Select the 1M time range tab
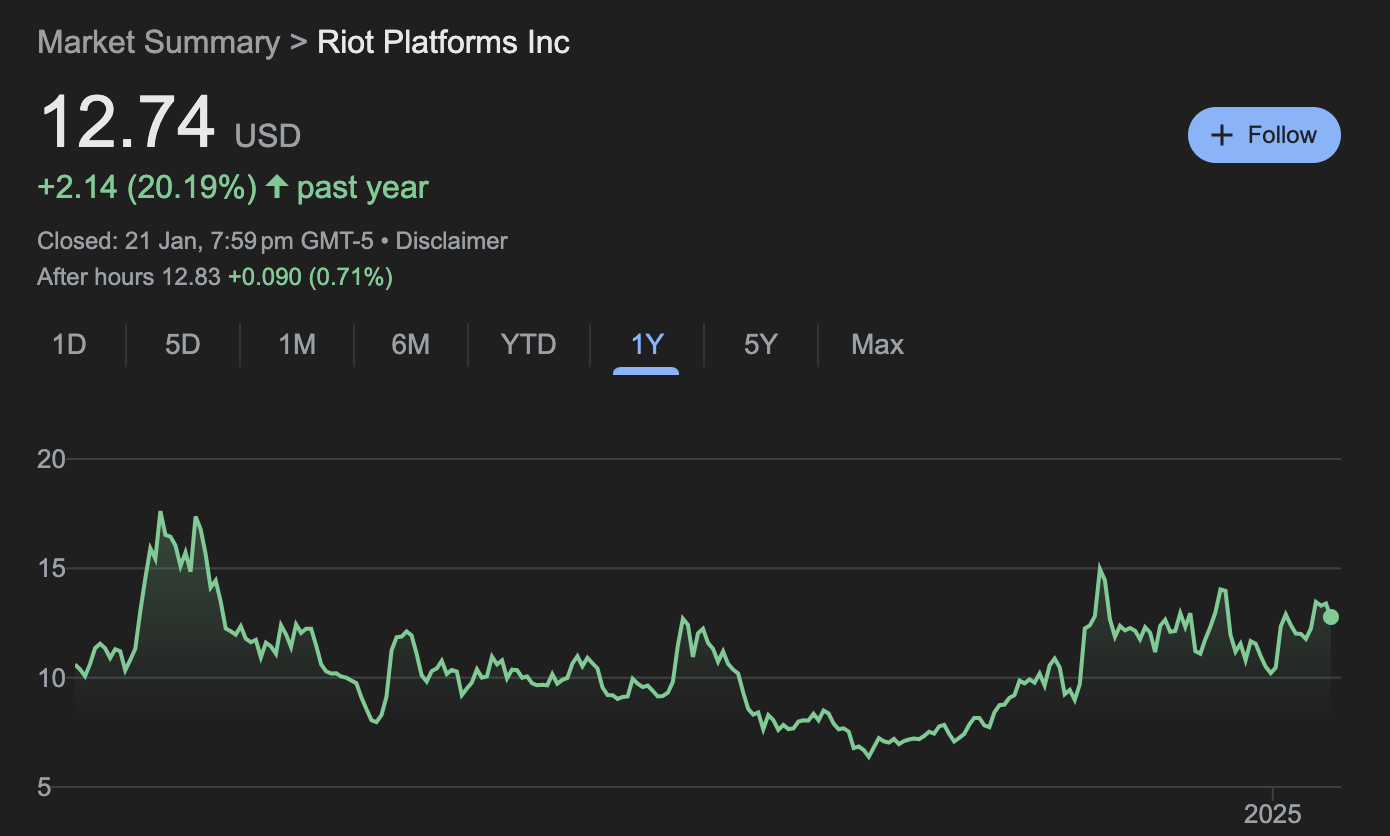The width and height of the screenshot is (1390, 836). pos(297,345)
